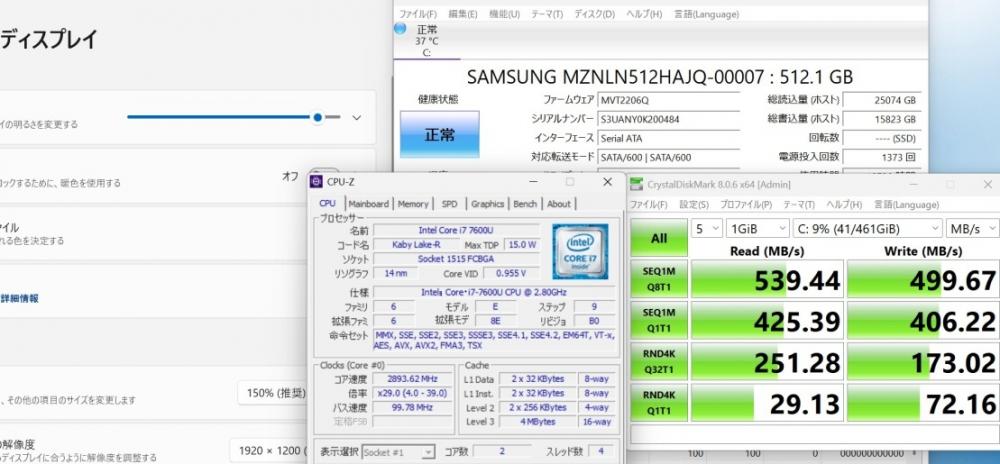This screenshot has width=1000, height=464.
Task: Click the total host reads value 25074 GB
Action: click(882, 100)
